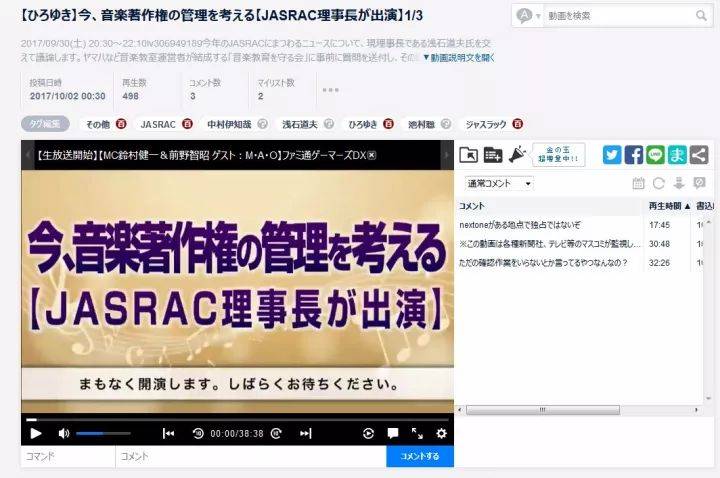Image resolution: width=720 pixels, height=478 pixels.
Task: Open the 中村伊知哉 tag
Action: point(229,124)
